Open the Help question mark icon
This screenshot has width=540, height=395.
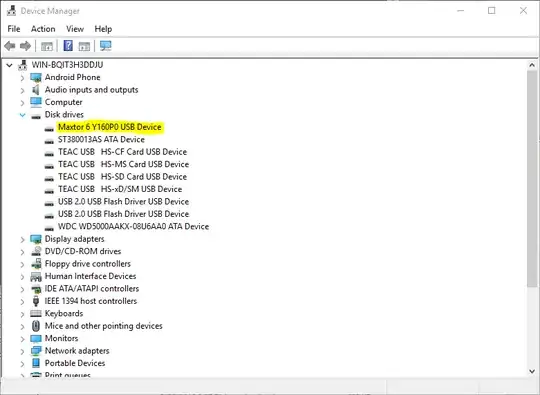[x=68, y=45]
